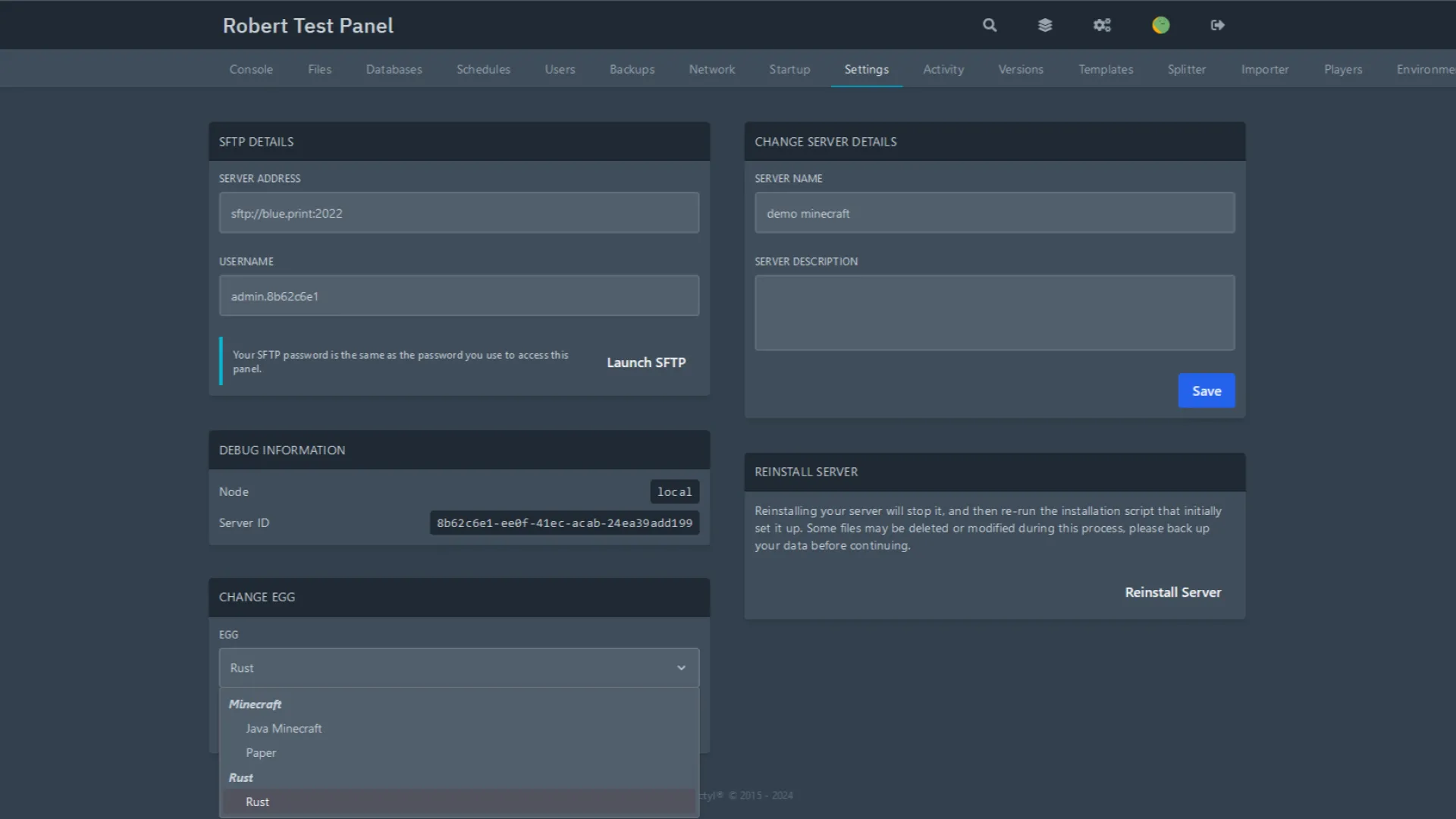The width and height of the screenshot is (1456, 819).
Task: Click the green account avatar icon
Action: (x=1160, y=25)
